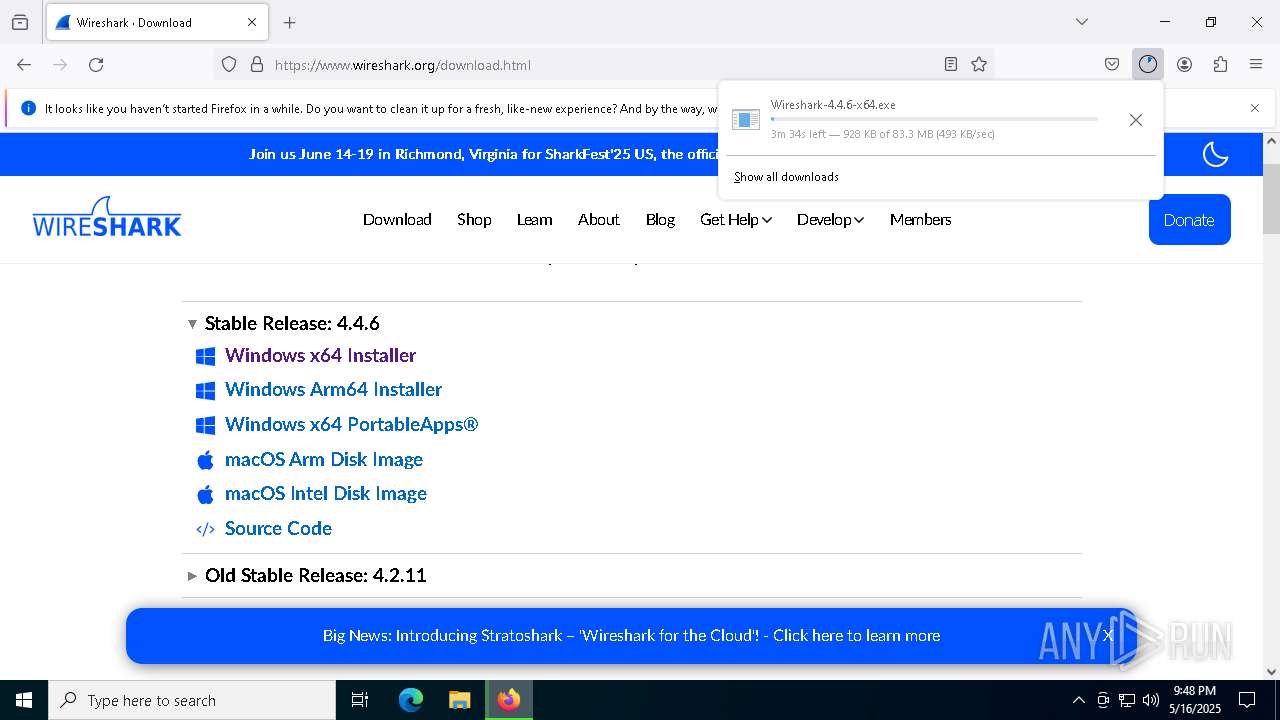Open the Learn nav item
The height and width of the screenshot is (720, 1280).
tap(534, 219)
